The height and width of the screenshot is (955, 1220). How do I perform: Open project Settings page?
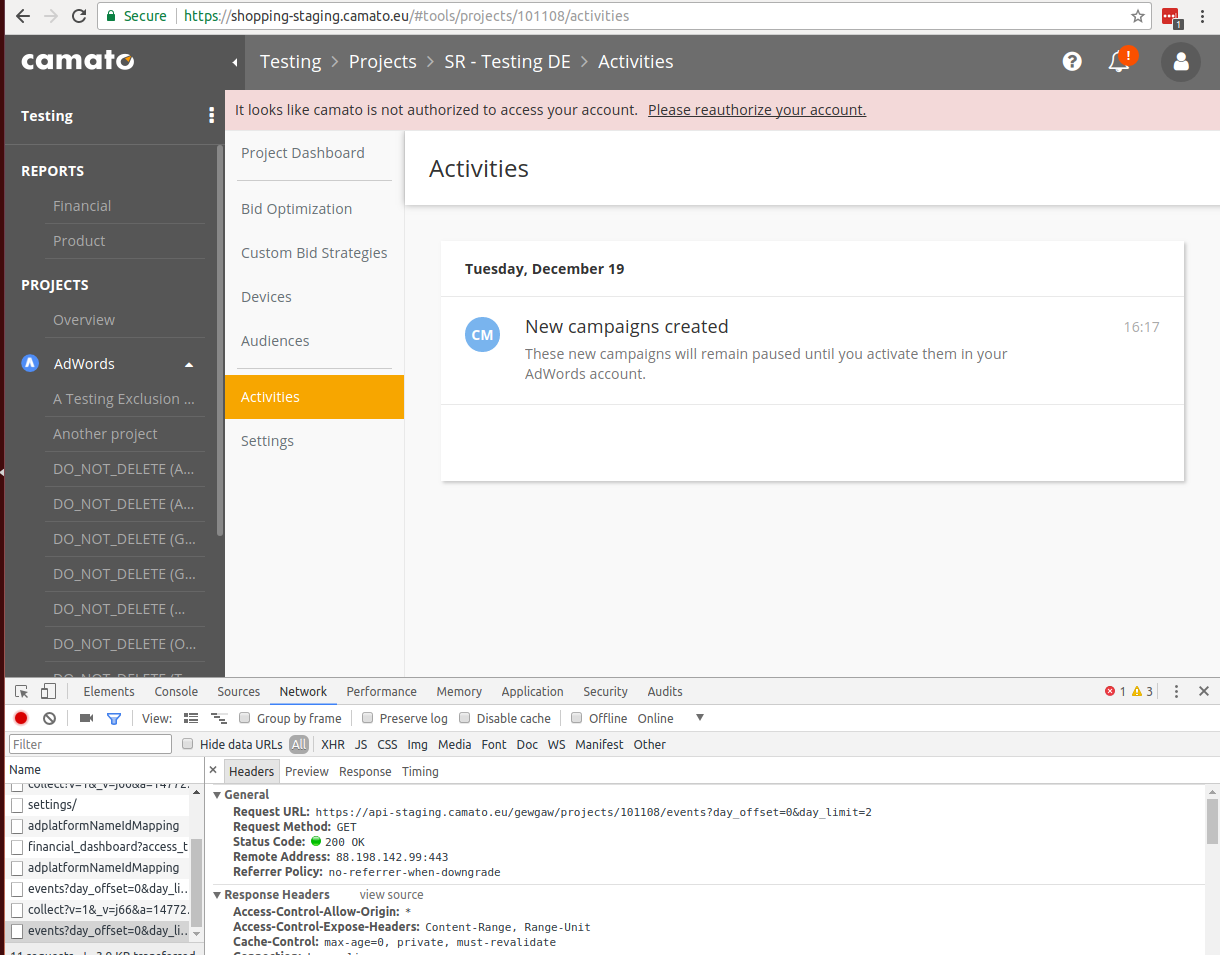pyautogui.click(x=267, y=441)
